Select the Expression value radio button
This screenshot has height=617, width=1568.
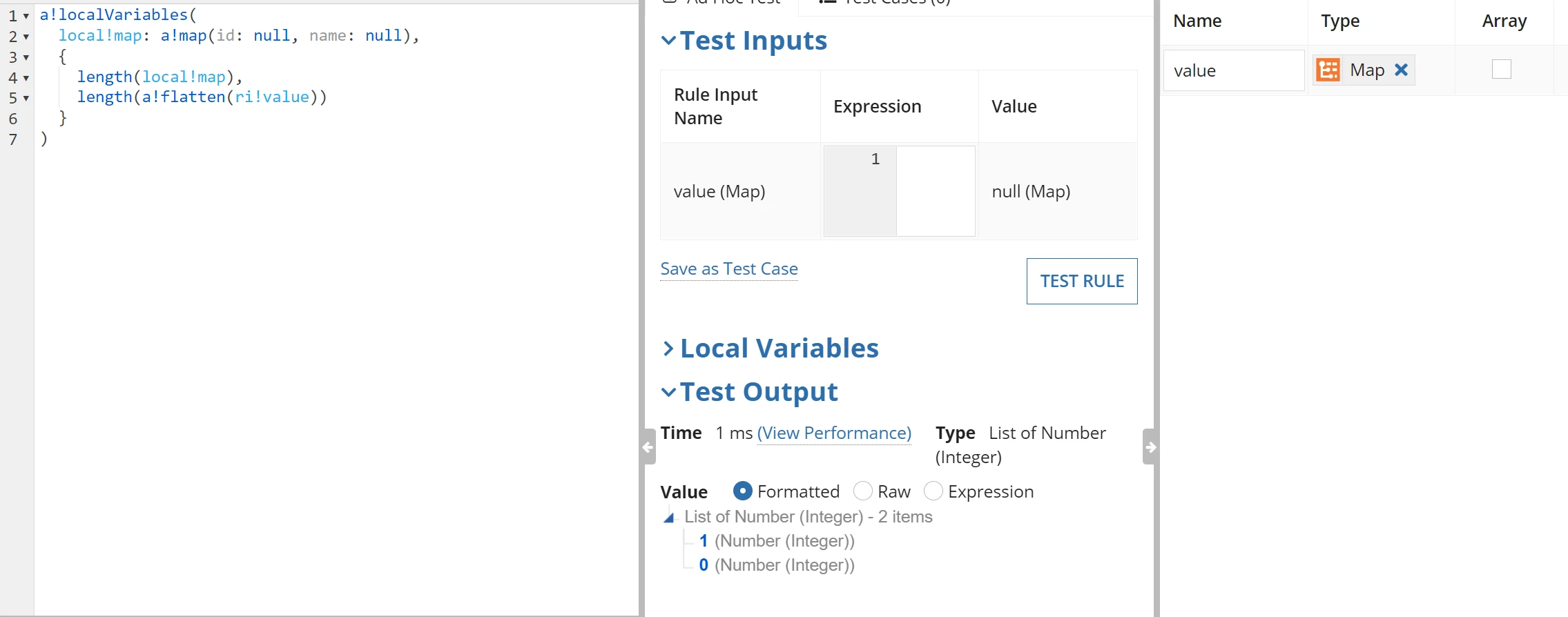933,491
